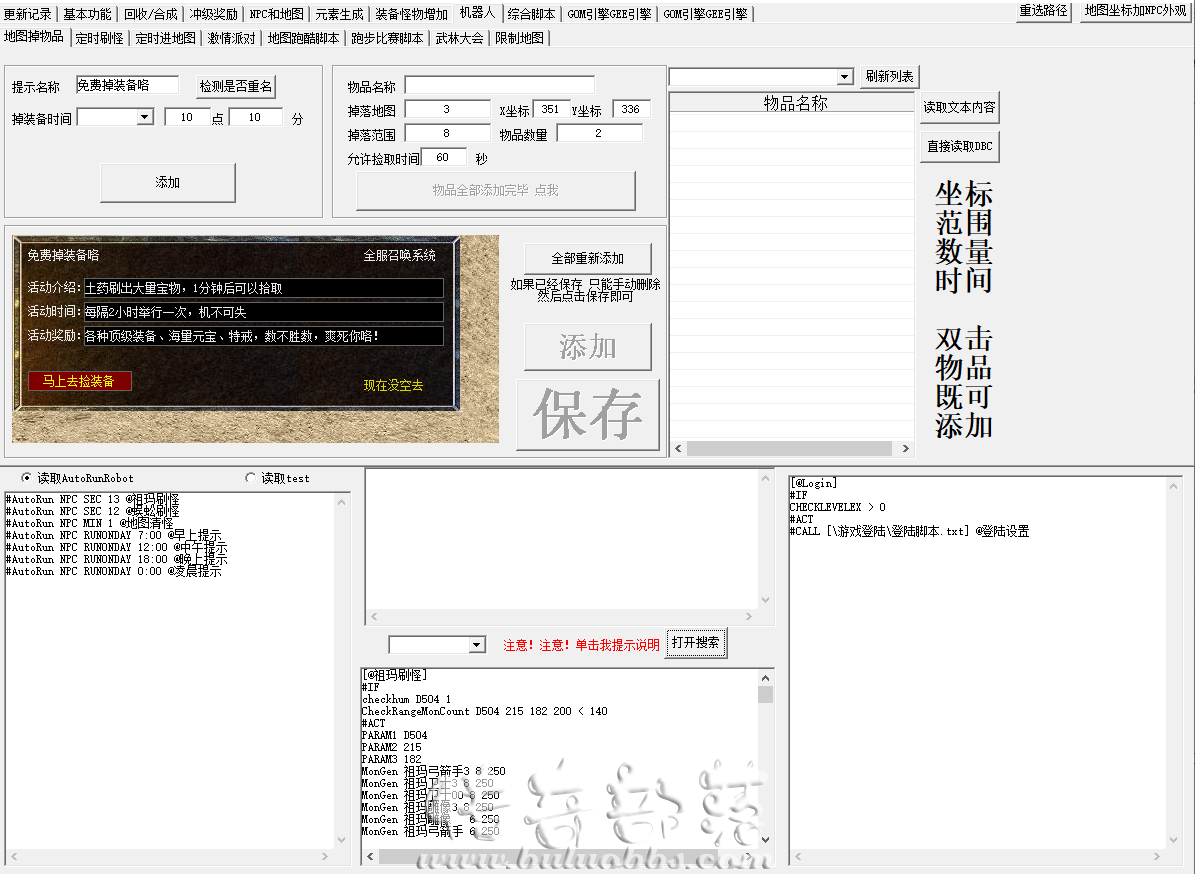Select the 读取AutoRunRobot radio button
The height and width of the screenshot is (874, 1195).
27,478
